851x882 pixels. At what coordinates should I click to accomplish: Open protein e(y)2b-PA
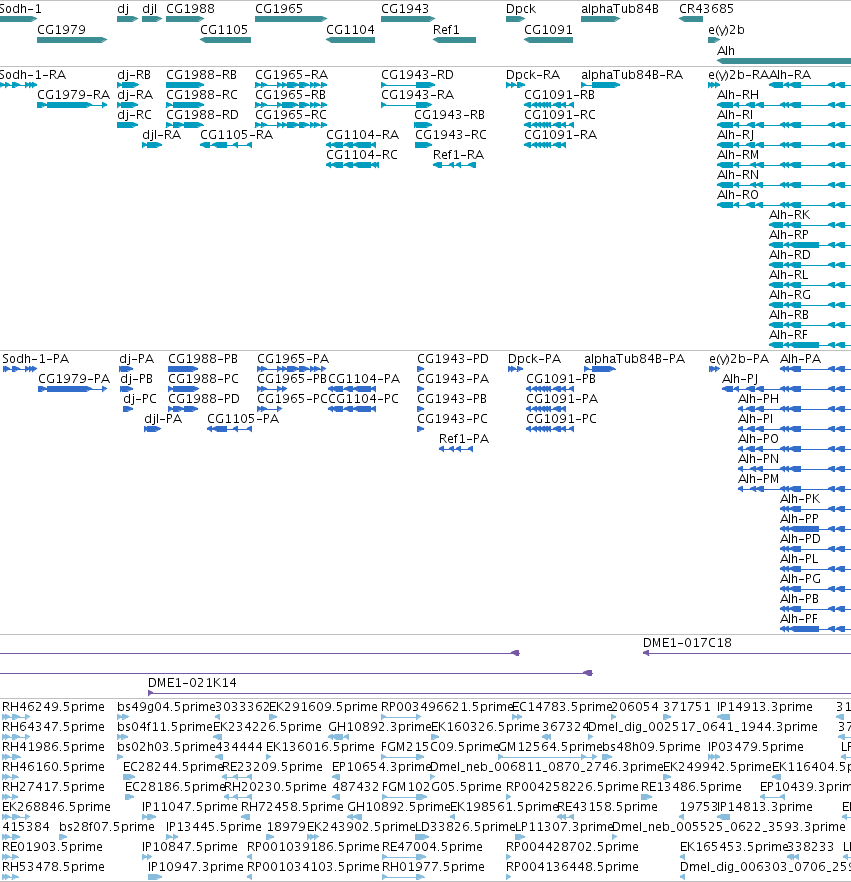coord(714,369)
